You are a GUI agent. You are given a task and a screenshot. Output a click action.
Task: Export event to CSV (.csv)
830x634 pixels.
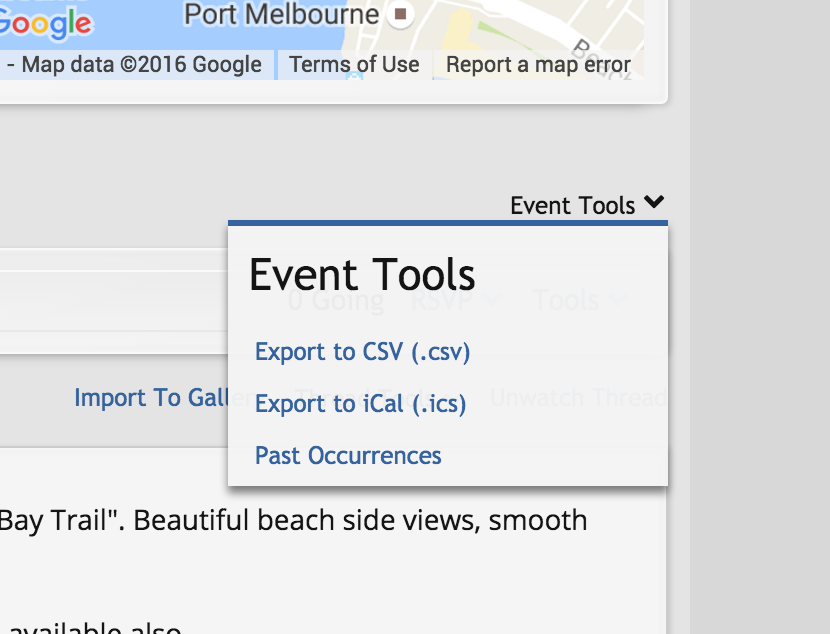[362, 352]
